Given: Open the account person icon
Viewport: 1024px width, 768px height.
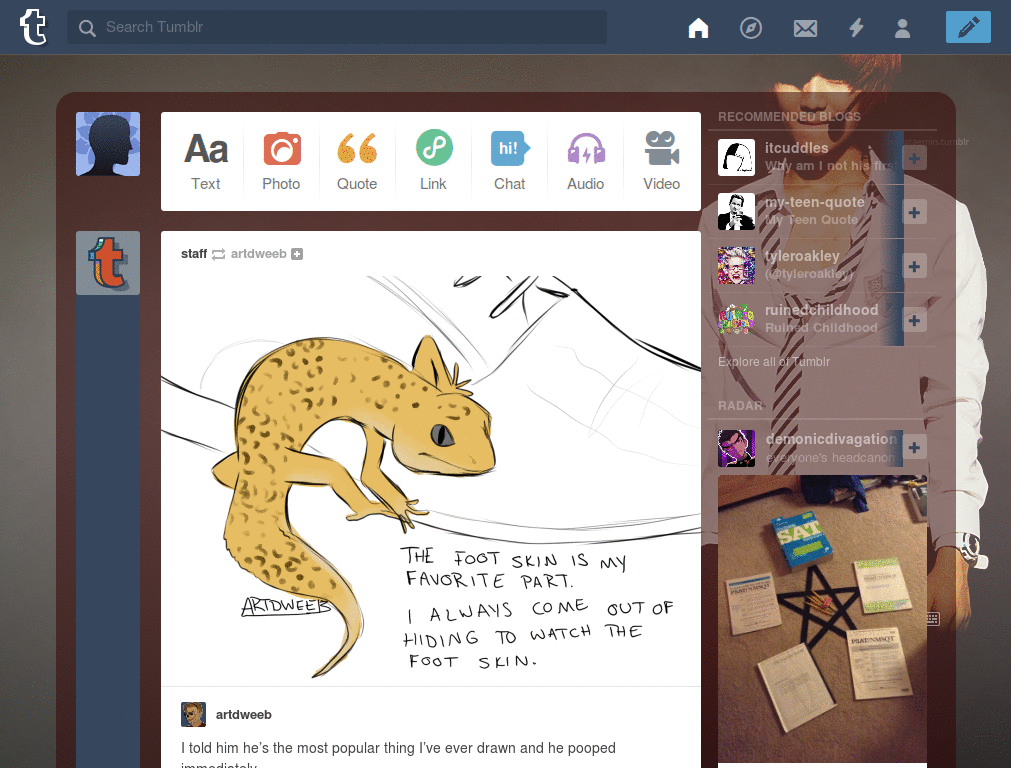Looking at the screenshot, I should [x=903, y=27].
